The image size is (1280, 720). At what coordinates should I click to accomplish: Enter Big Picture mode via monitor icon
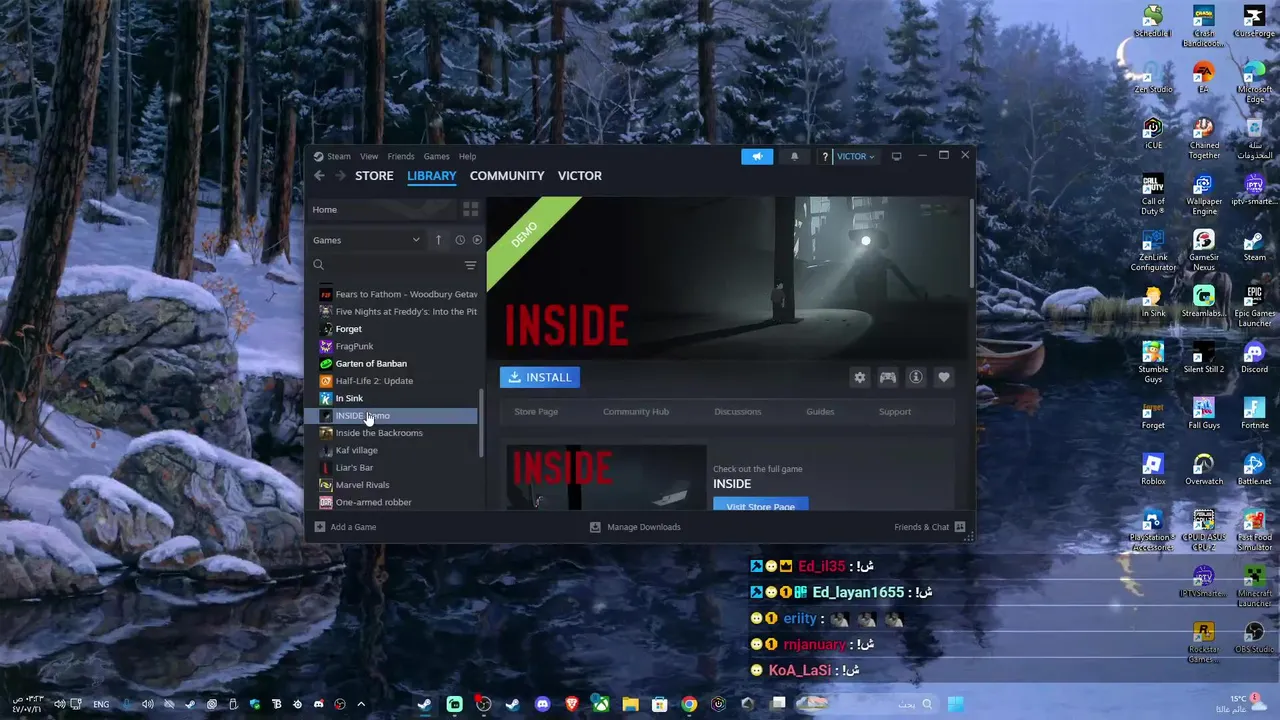[x=897, y=156]
